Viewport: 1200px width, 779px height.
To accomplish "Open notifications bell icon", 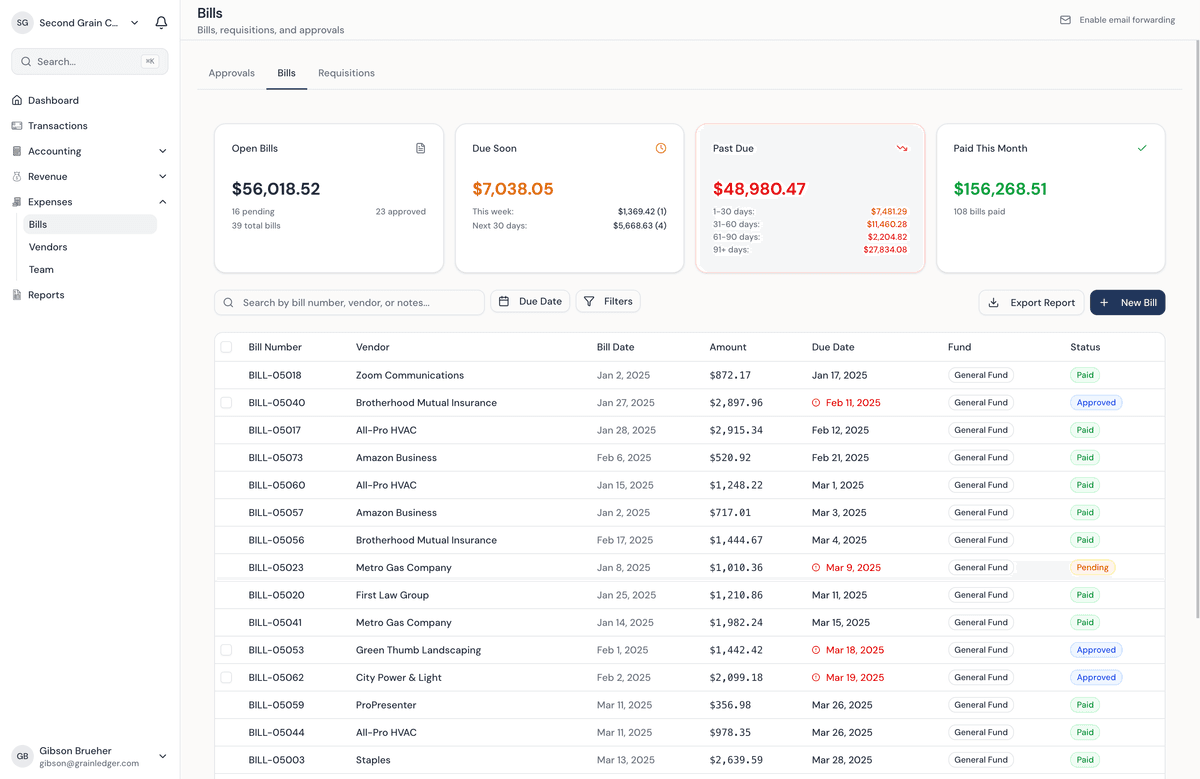I will point(161,23).
